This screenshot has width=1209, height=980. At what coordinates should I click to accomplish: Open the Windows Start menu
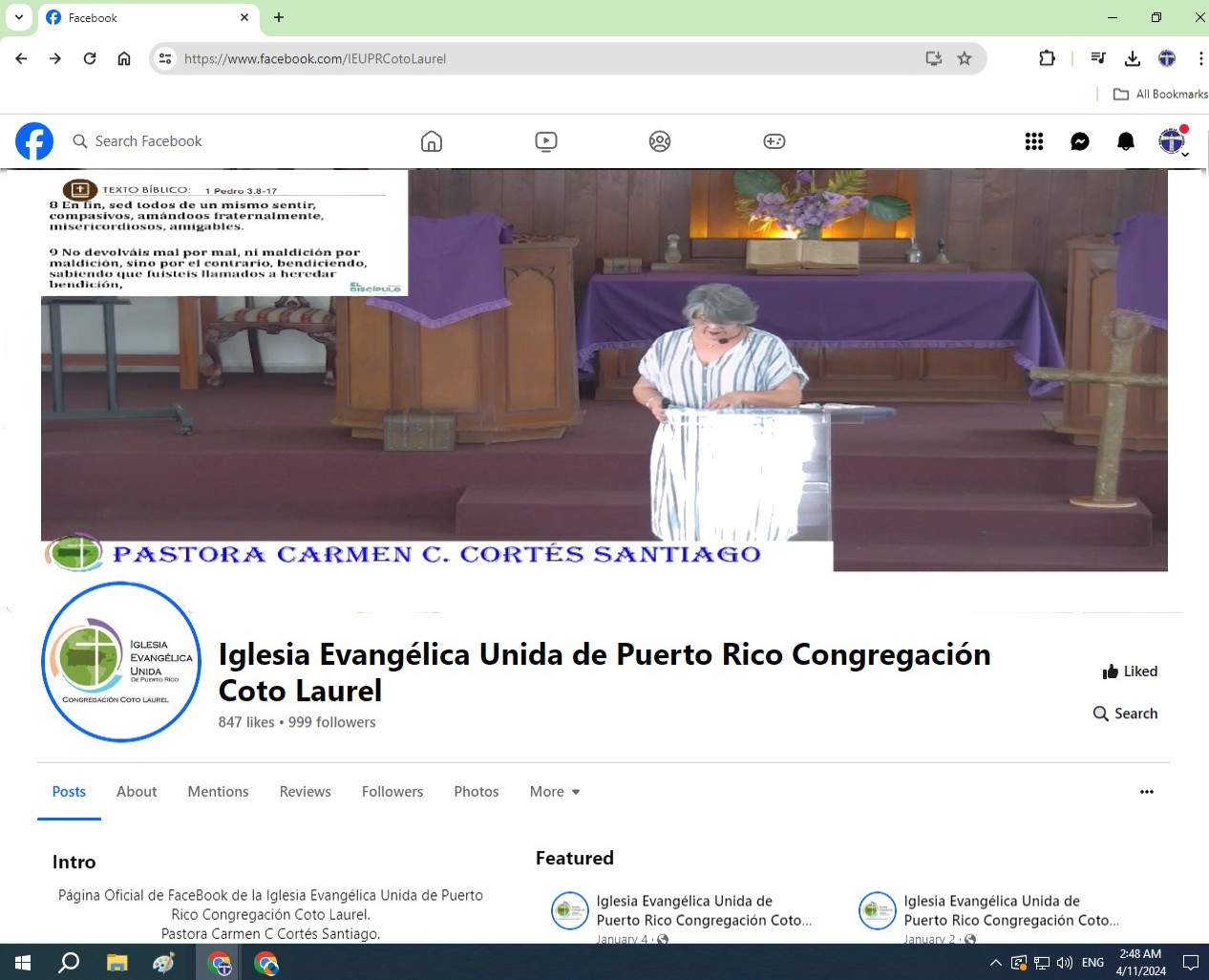(23, 963)
